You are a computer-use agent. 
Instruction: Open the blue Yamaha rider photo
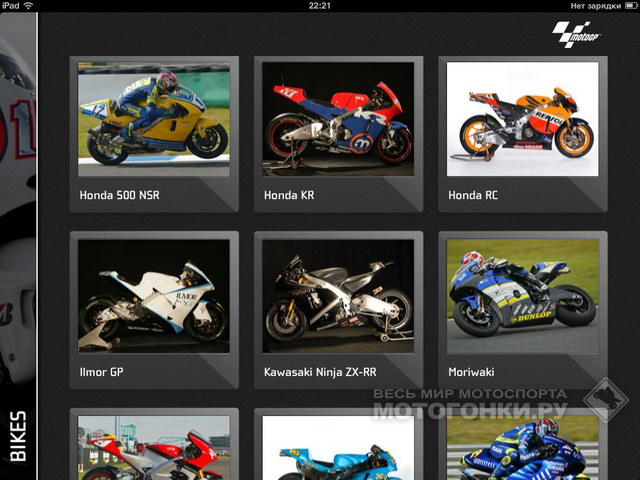point(522,448)
